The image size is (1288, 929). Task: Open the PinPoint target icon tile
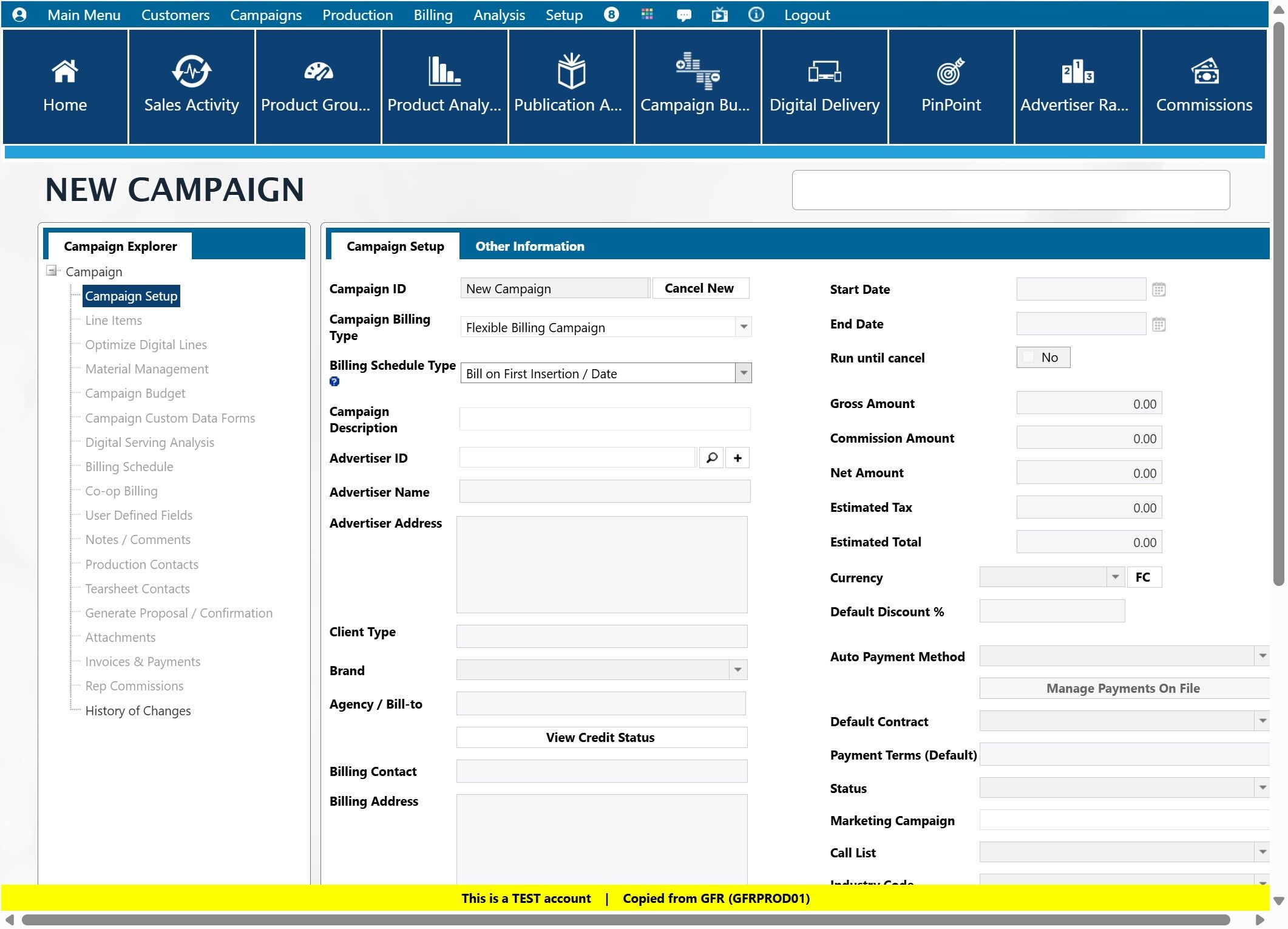(x=951, y=86)
